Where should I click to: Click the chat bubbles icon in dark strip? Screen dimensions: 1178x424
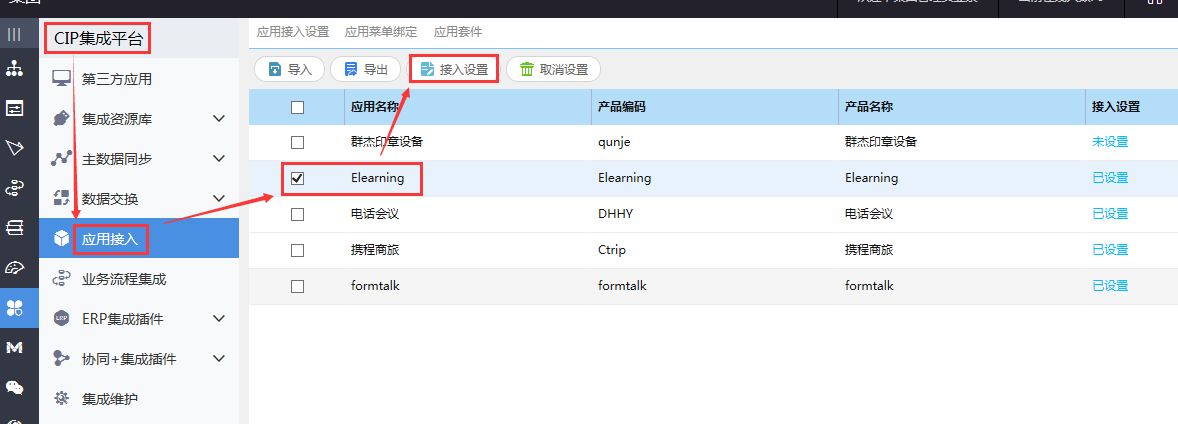tap(14, 387)
